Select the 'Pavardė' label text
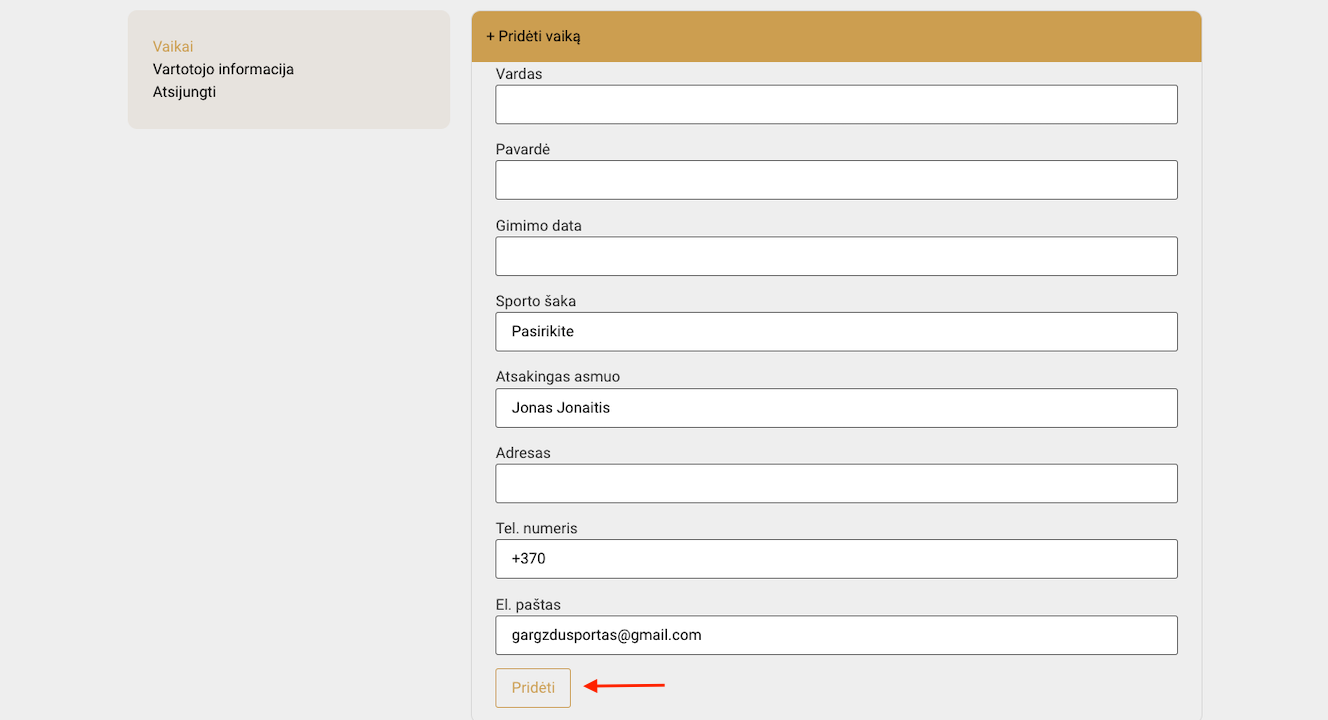This screenshot has height=720, width=1328. point(523,150)
